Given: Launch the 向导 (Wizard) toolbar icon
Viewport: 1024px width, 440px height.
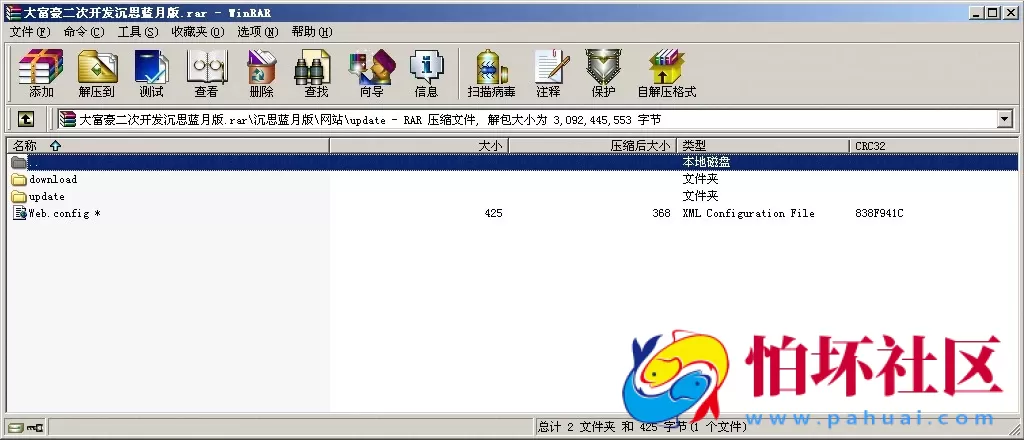Looking at the screenshot, I should [372, 67].
